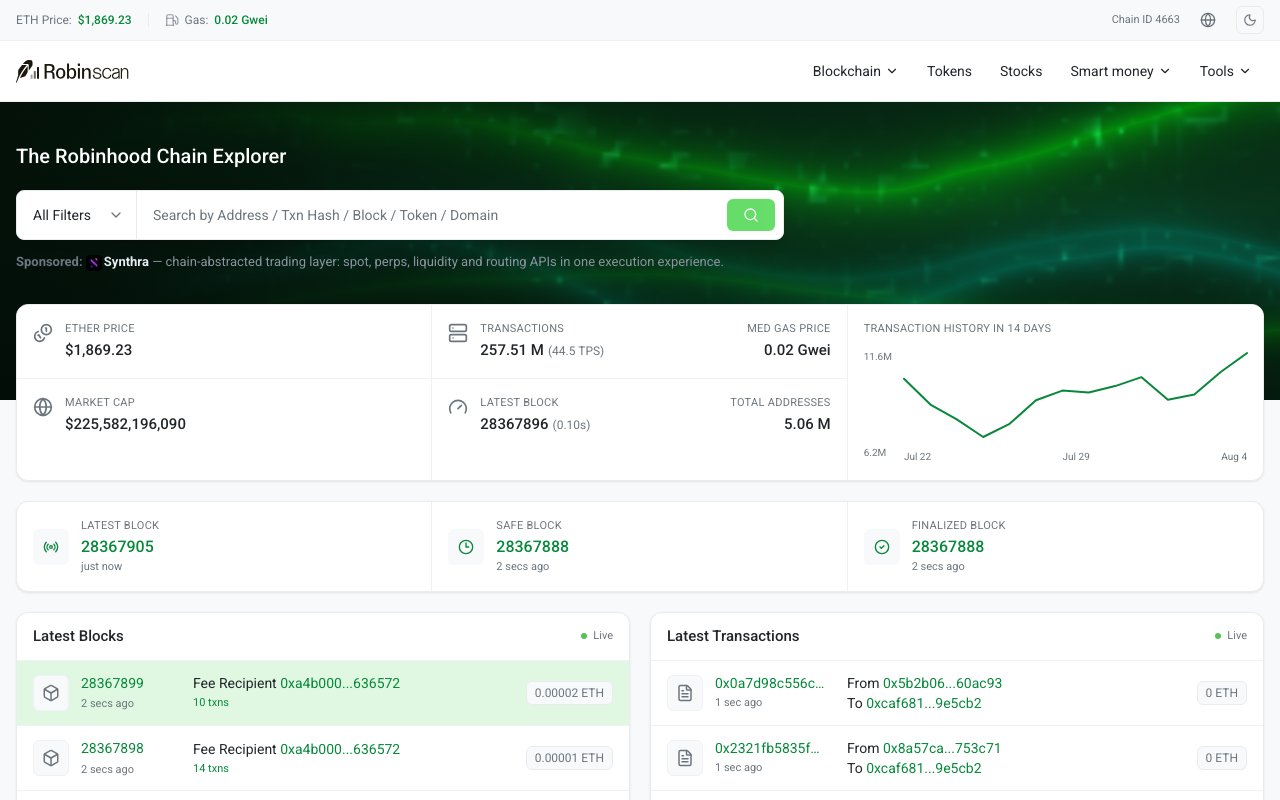Toggle dark mode moon icon
1280x800 pixels.
(x=1250, y=20)
